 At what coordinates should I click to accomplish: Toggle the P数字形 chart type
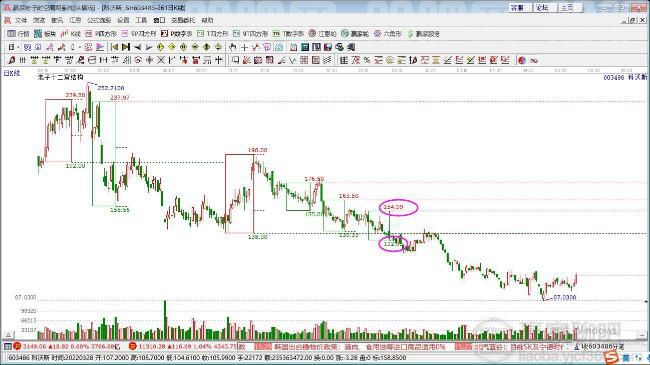click(176, 34)
